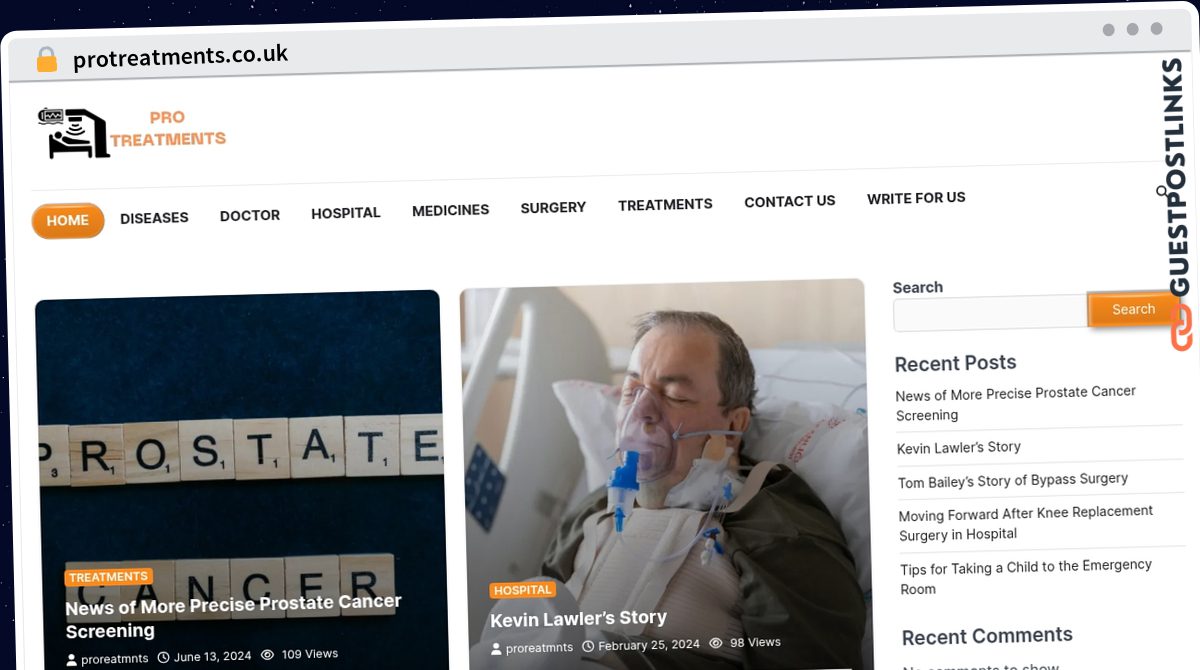Click clock icon next to June 13, 2024

click(x=163, y=657)
